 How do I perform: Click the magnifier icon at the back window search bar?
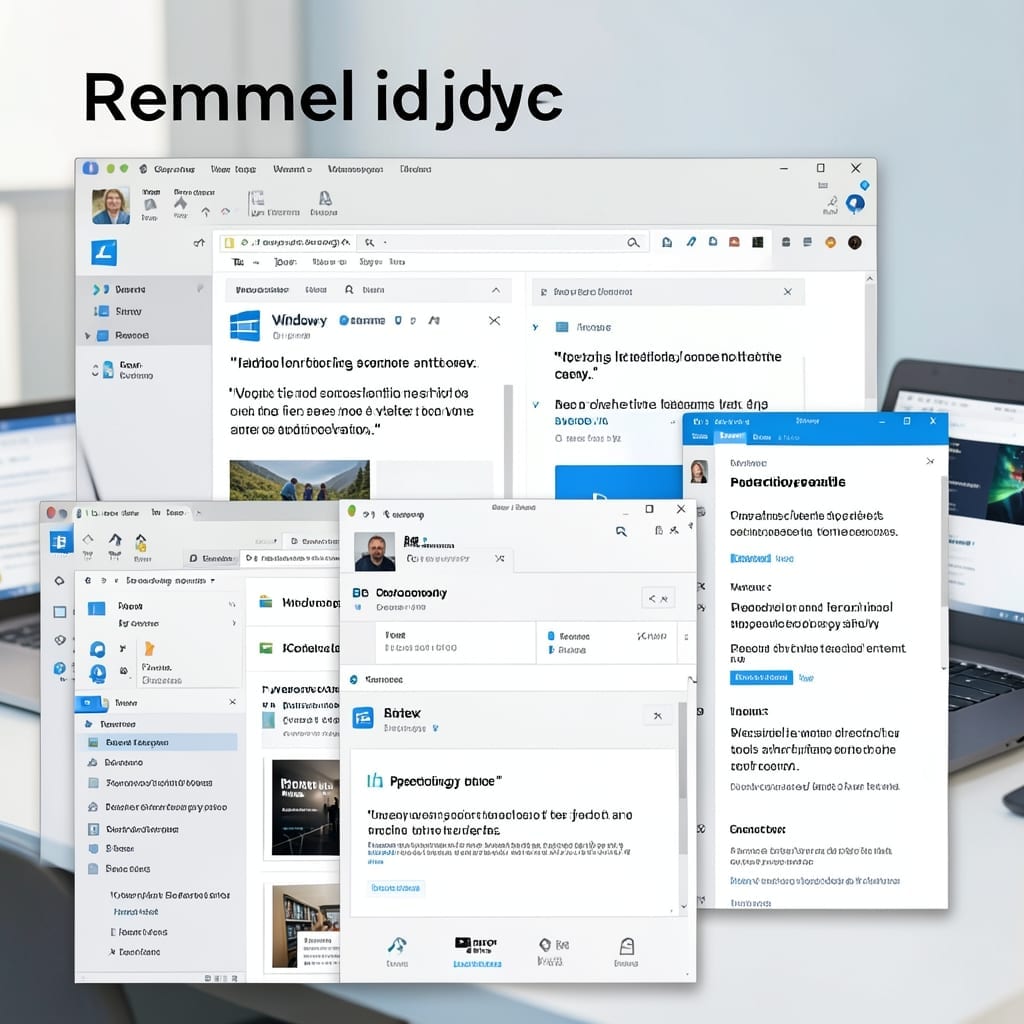[x=633, y=243]
